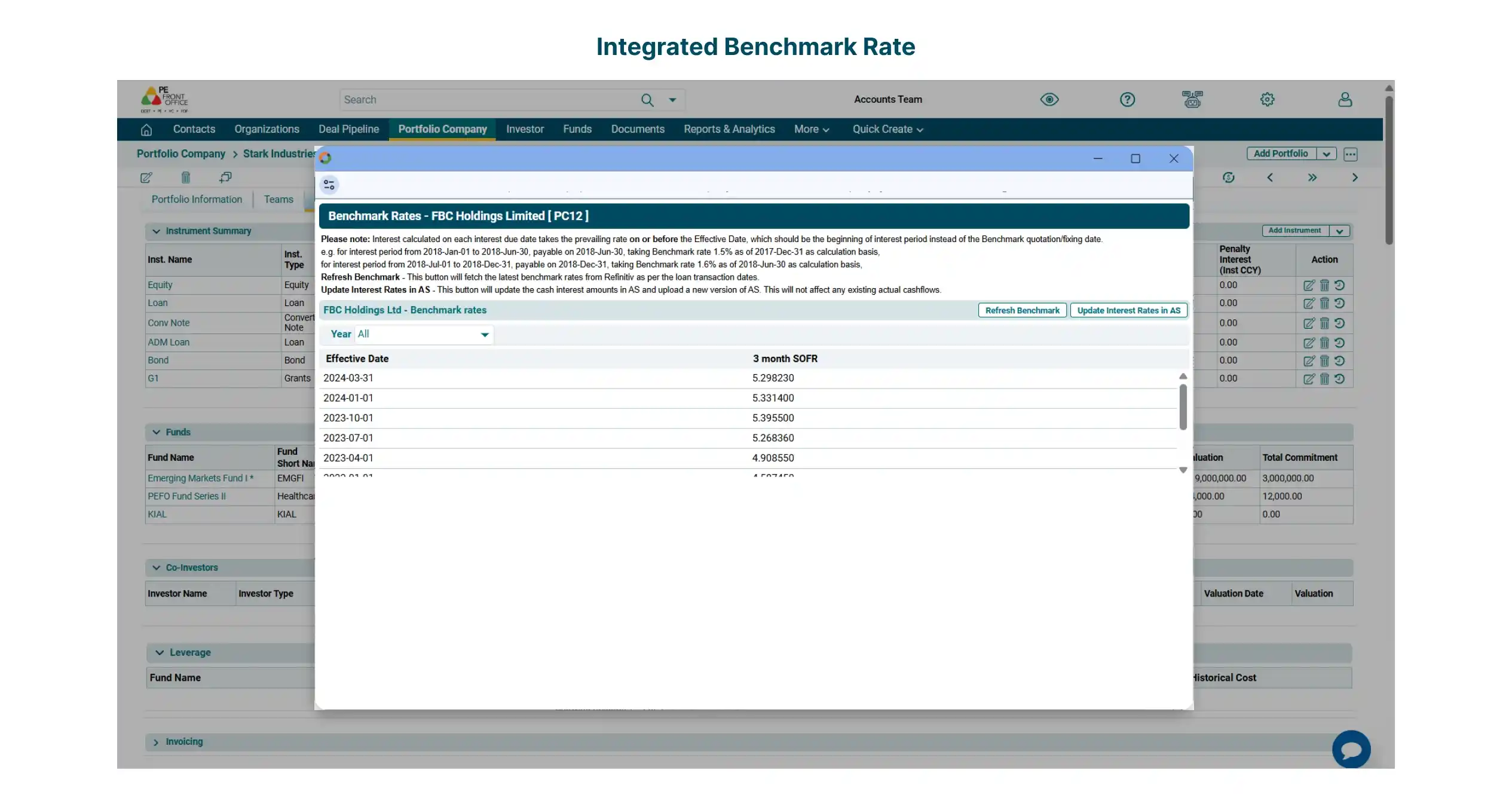1512x795 pixels.
Task: Open the Funds navigation menu
Action: click(x=577, y=130)
